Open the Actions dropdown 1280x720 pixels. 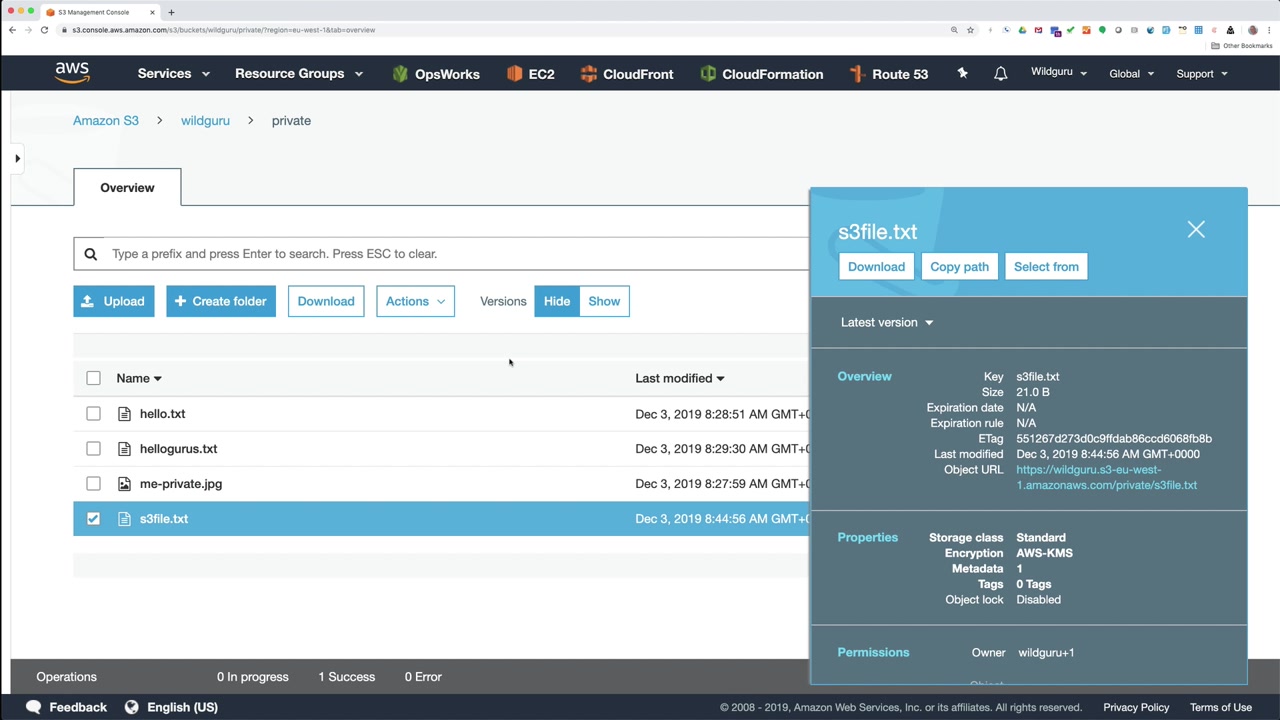(415, 301)
